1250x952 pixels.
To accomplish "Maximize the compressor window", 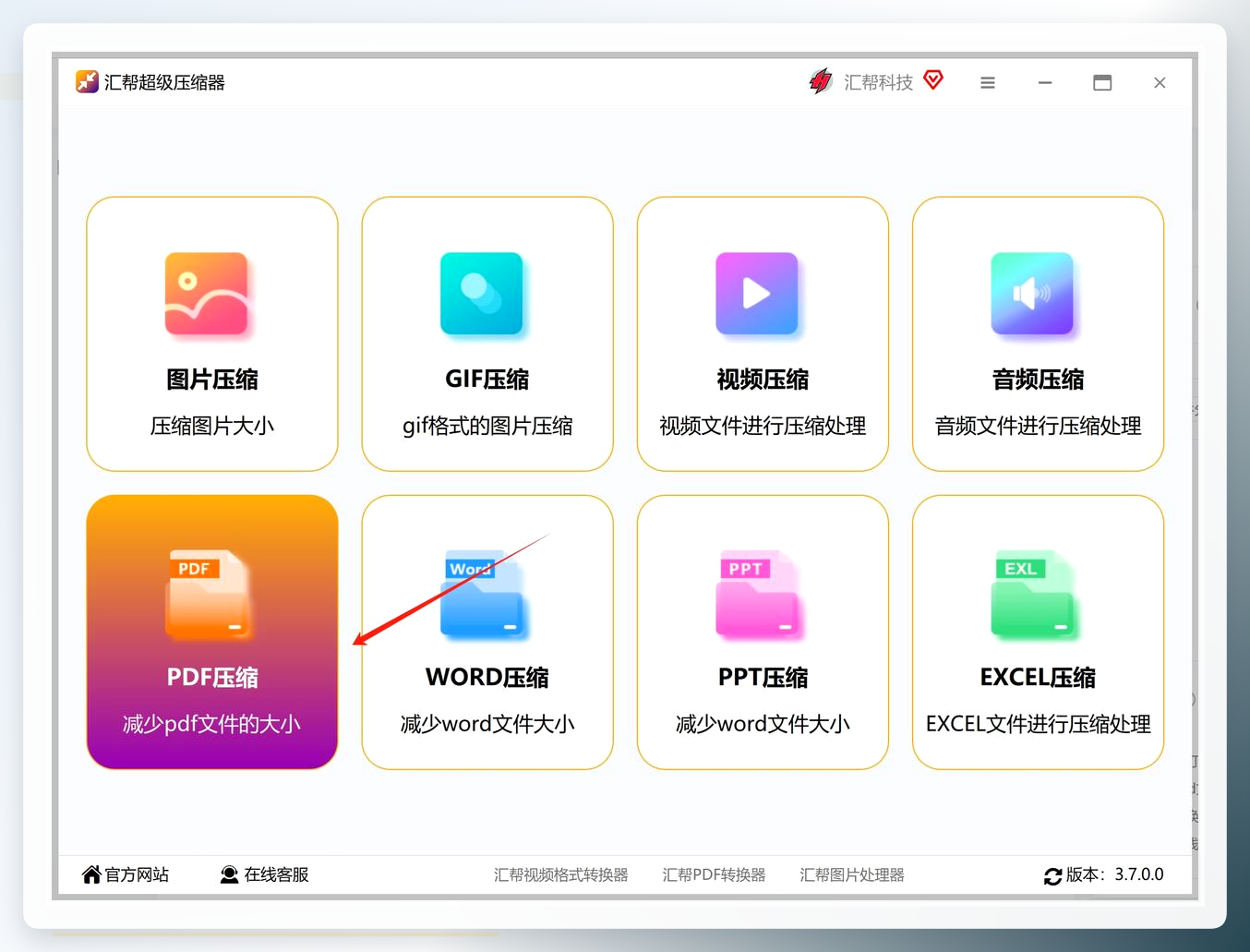I will point(1102,83).
